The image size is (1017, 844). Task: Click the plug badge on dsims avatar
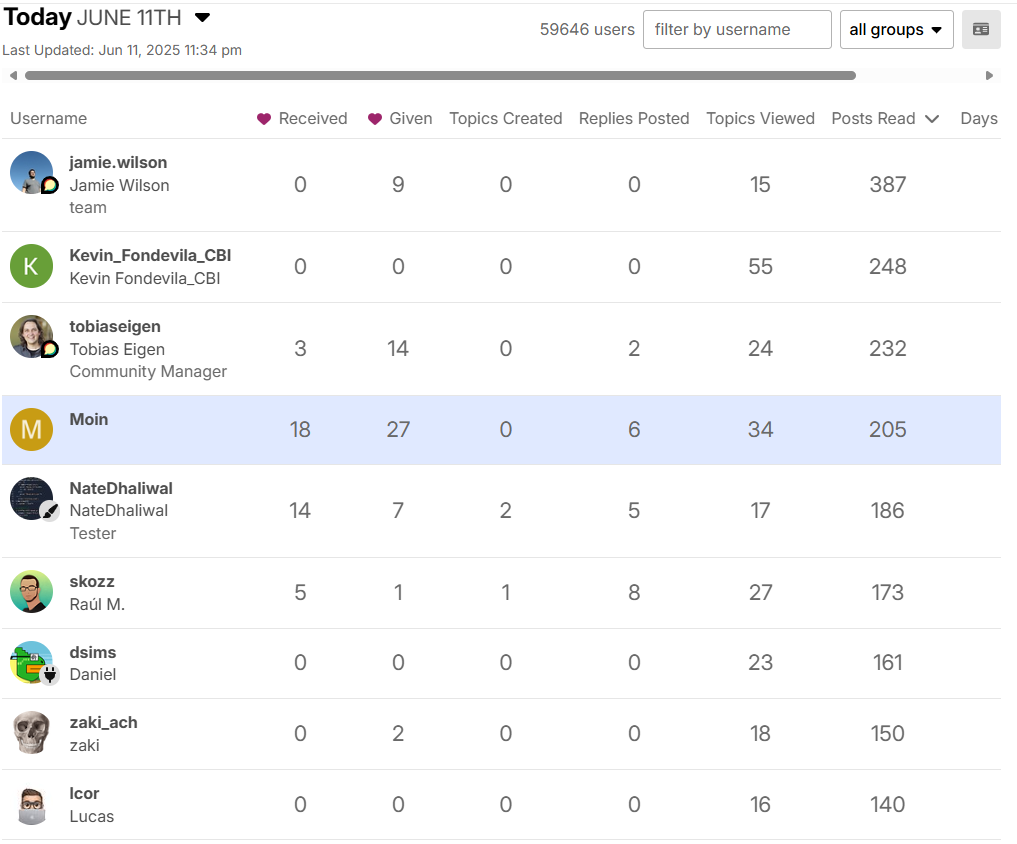50,675
